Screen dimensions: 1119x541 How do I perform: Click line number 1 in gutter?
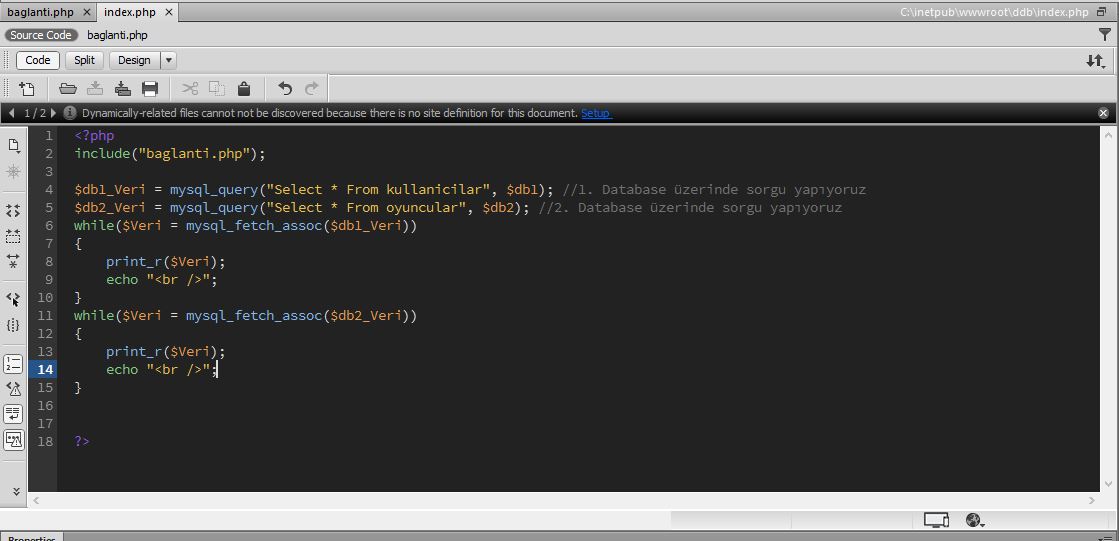pyautogui.click(x=49, y=136)
